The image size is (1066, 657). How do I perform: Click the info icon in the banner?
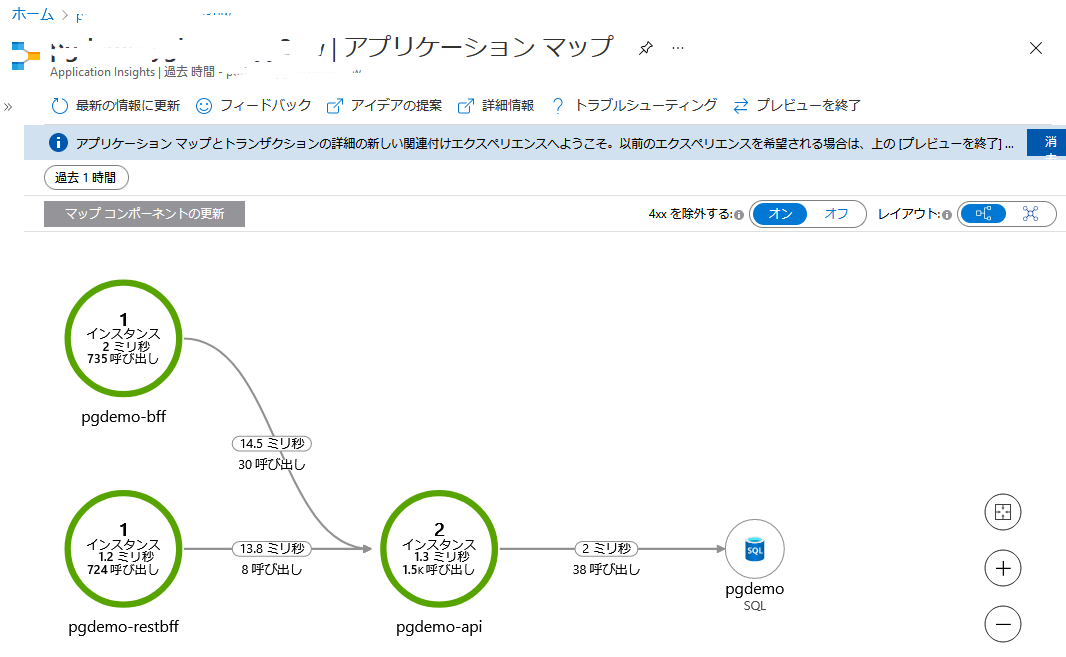(x=58, y=143)
